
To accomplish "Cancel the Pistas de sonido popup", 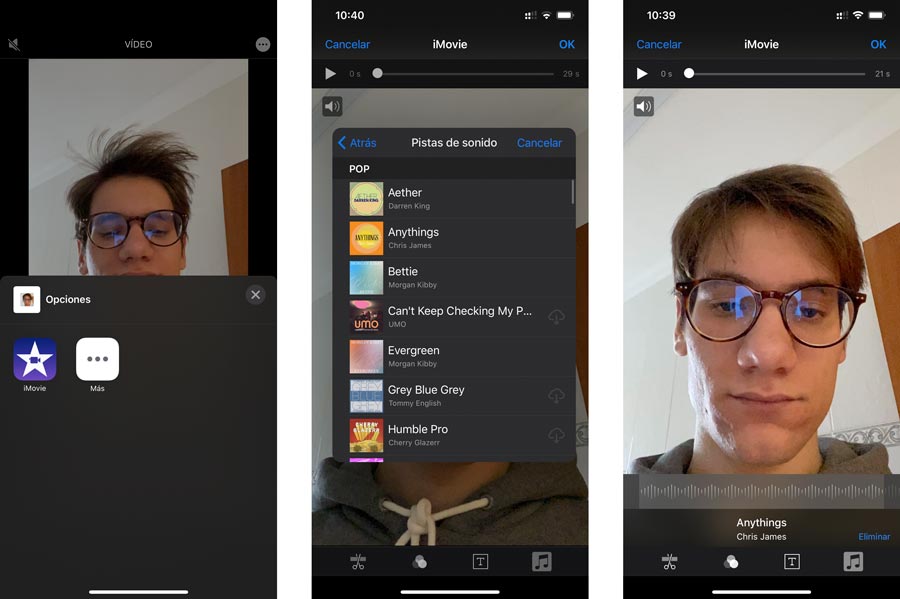I will pyautogui.click(x=539, y=143).
